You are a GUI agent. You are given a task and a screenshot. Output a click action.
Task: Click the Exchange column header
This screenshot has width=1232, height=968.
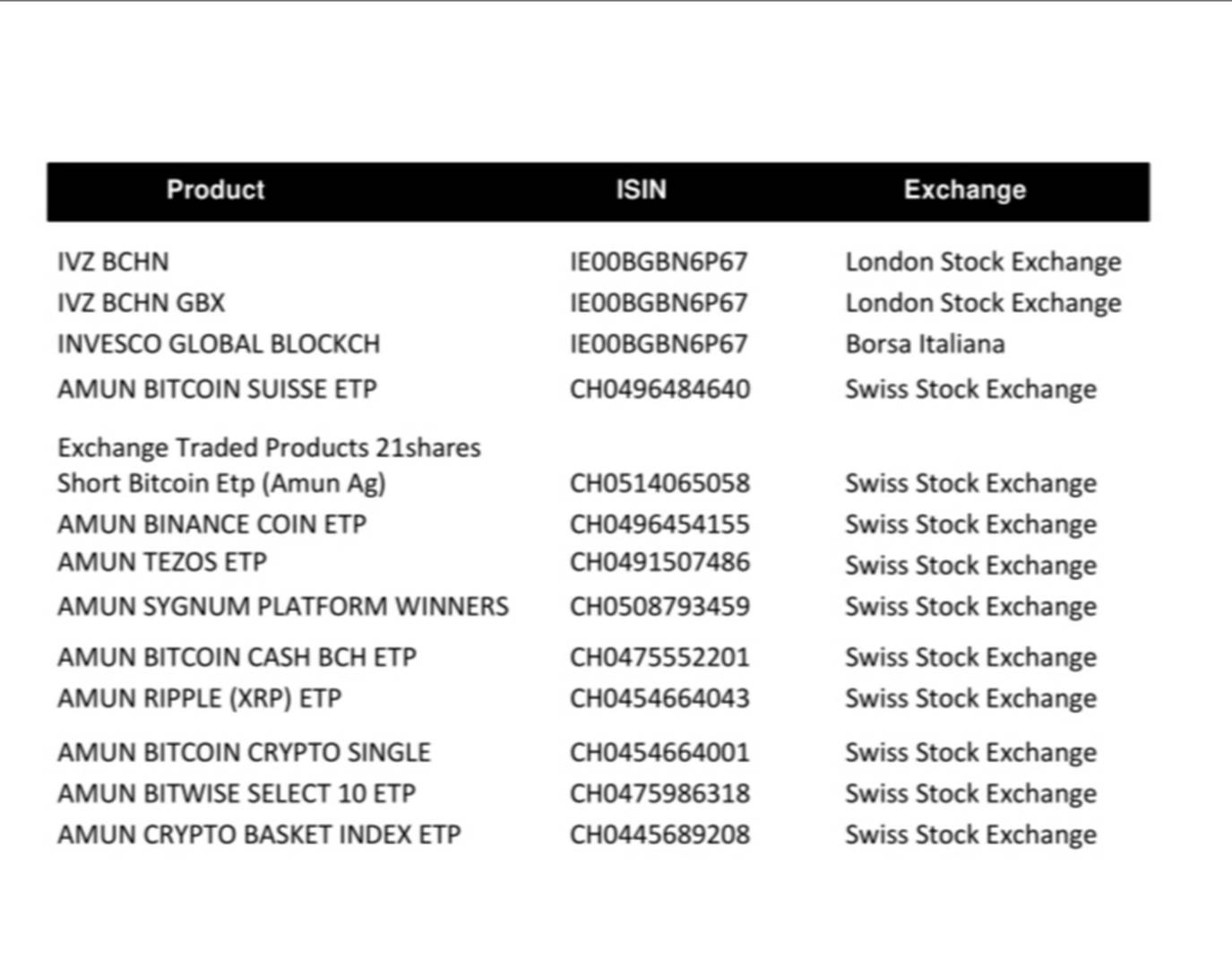964,190
